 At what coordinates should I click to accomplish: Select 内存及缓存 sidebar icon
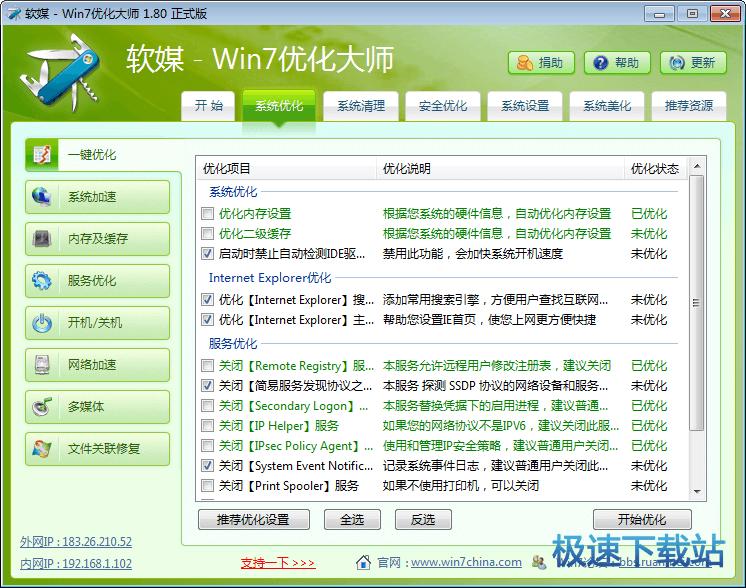(42, 239)
